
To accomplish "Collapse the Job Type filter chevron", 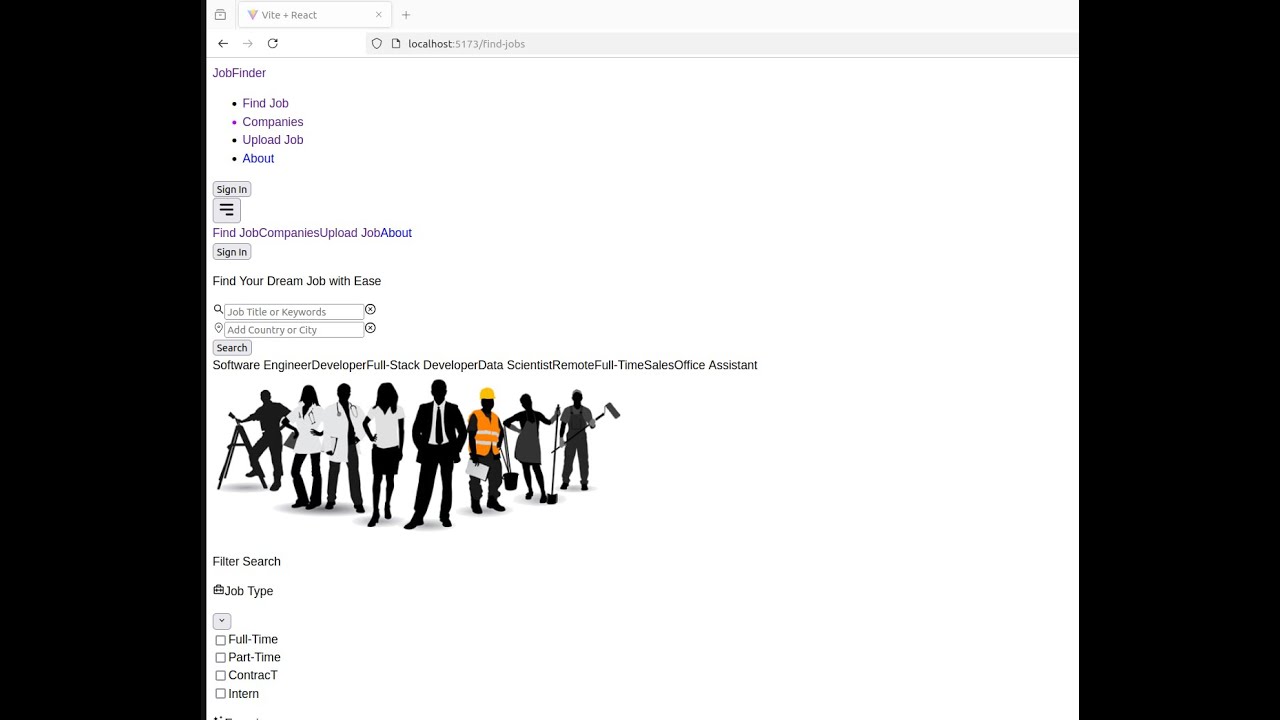I will tap(222, 621).
